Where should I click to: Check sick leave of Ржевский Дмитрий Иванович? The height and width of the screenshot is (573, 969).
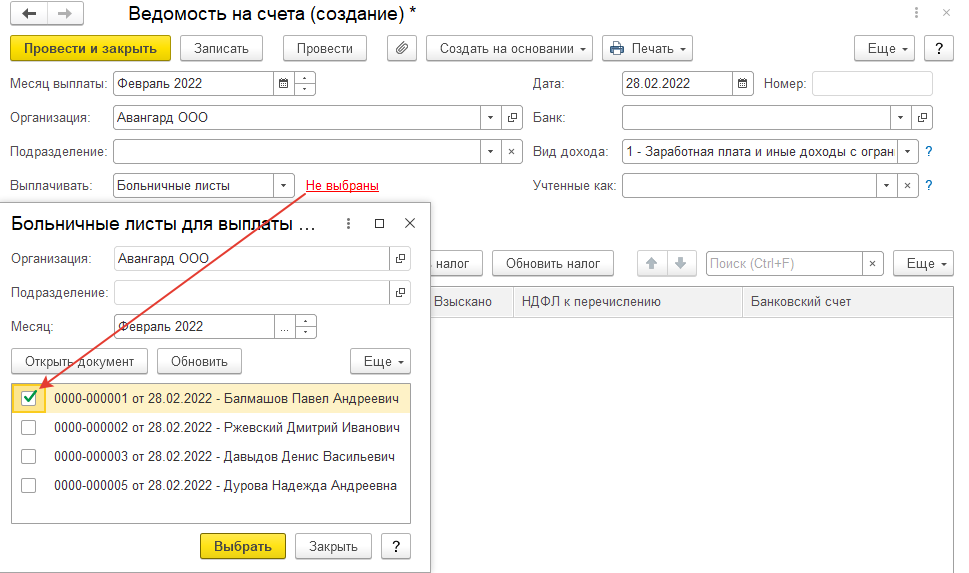(x=28, y=427)
